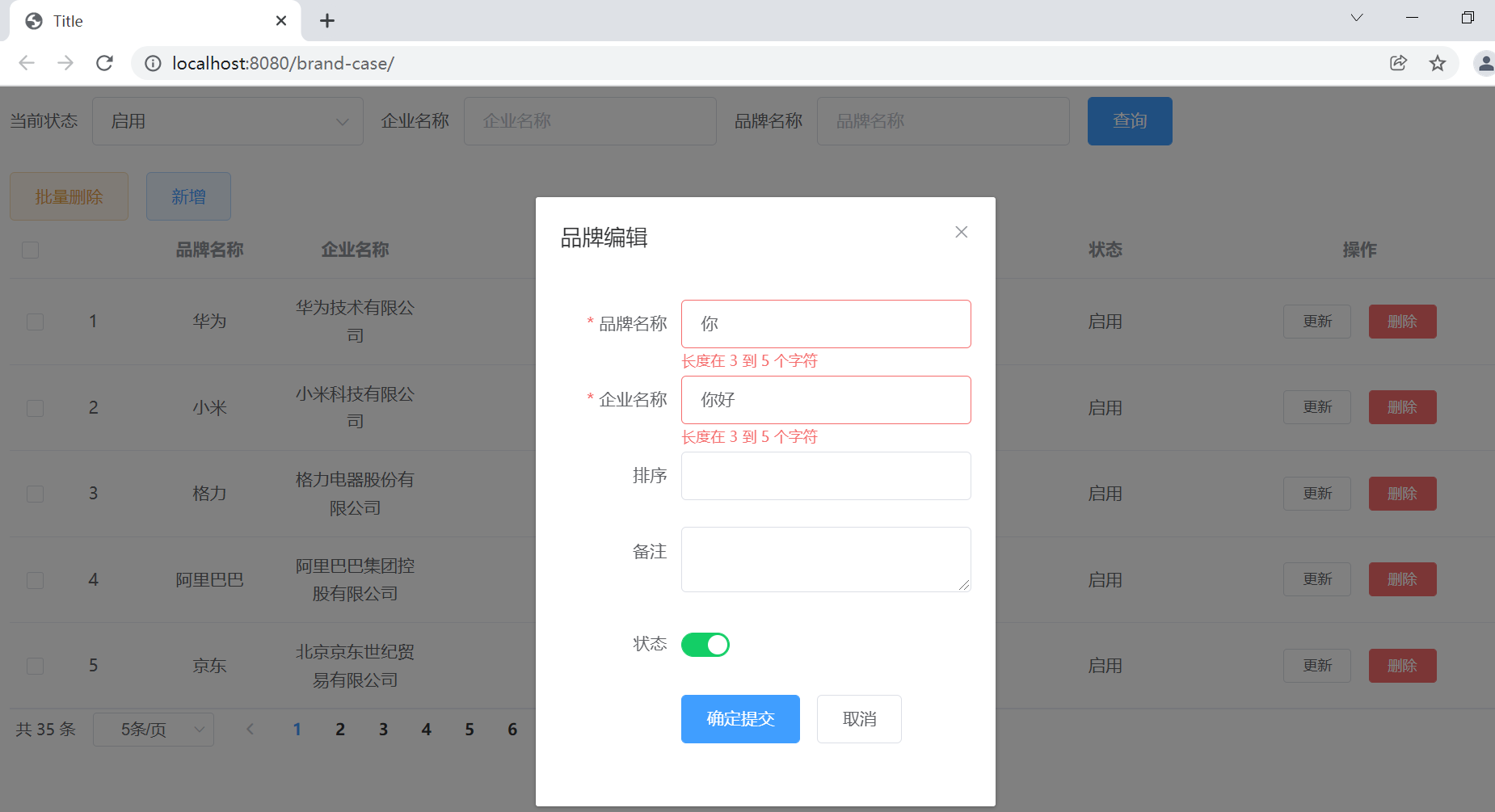
Task: Open the tab search chevron in the title bar
Action: (x=1357, y=17)
